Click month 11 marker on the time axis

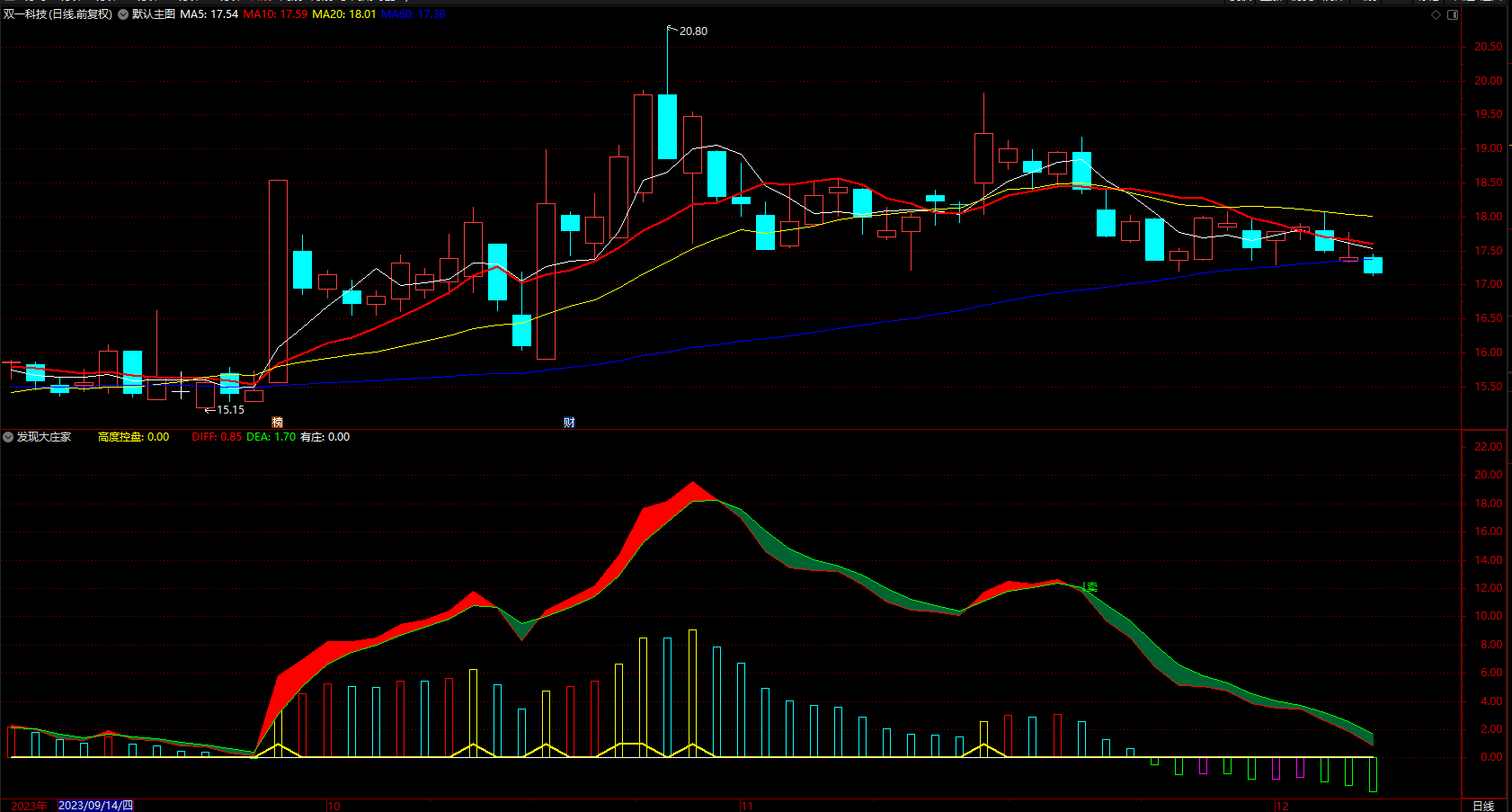tap(747, 806)
